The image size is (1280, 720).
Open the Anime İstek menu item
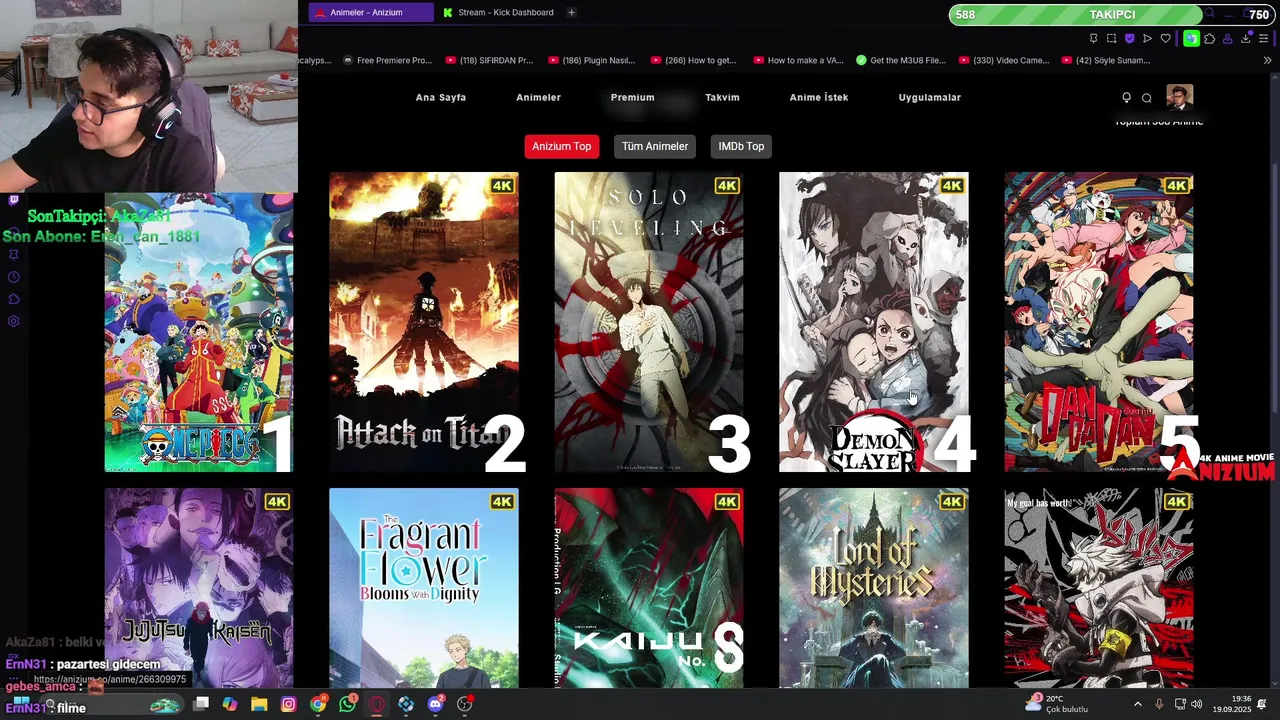819,97
